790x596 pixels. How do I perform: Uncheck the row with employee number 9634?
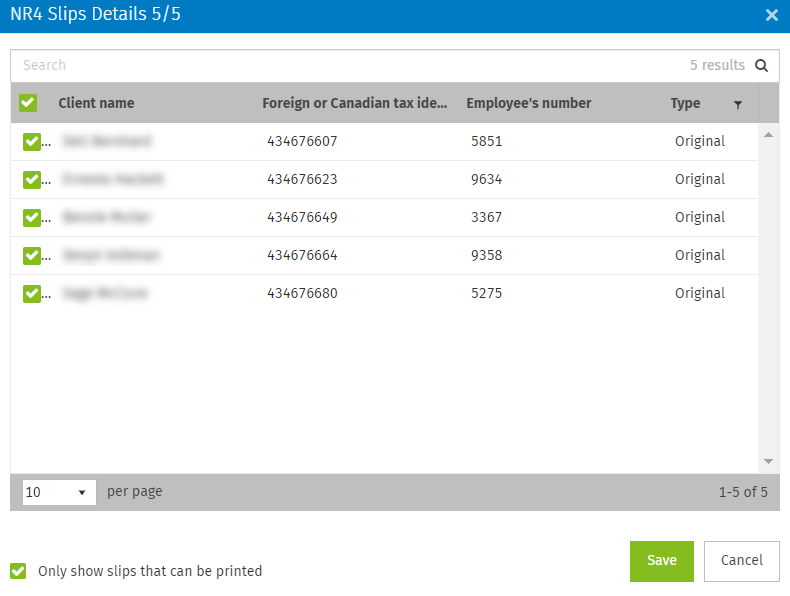point(31,180)
